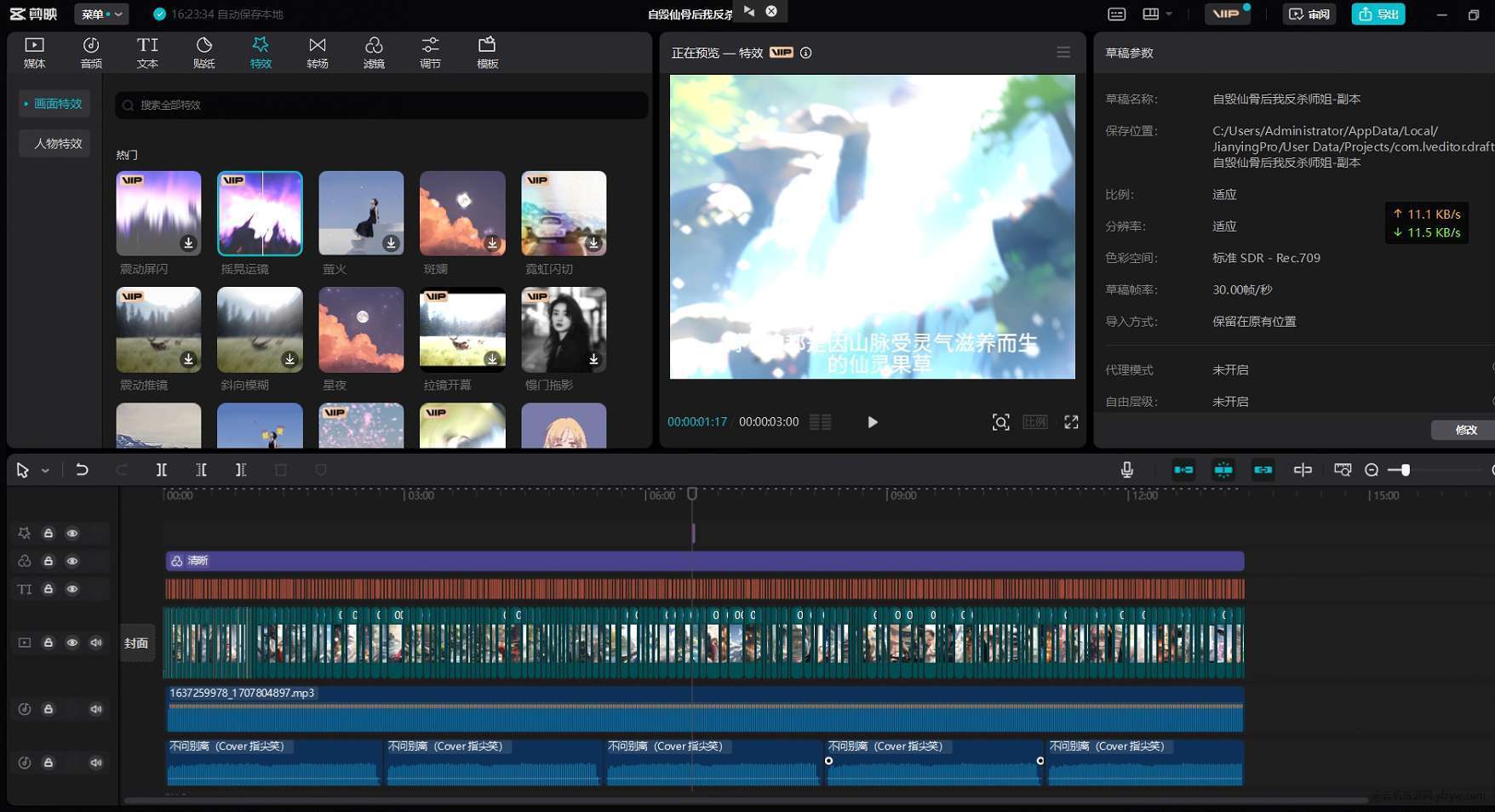Choose the arrow selection tool
The height and width of the screenshot is (812, 1495).
click(22, 470)
